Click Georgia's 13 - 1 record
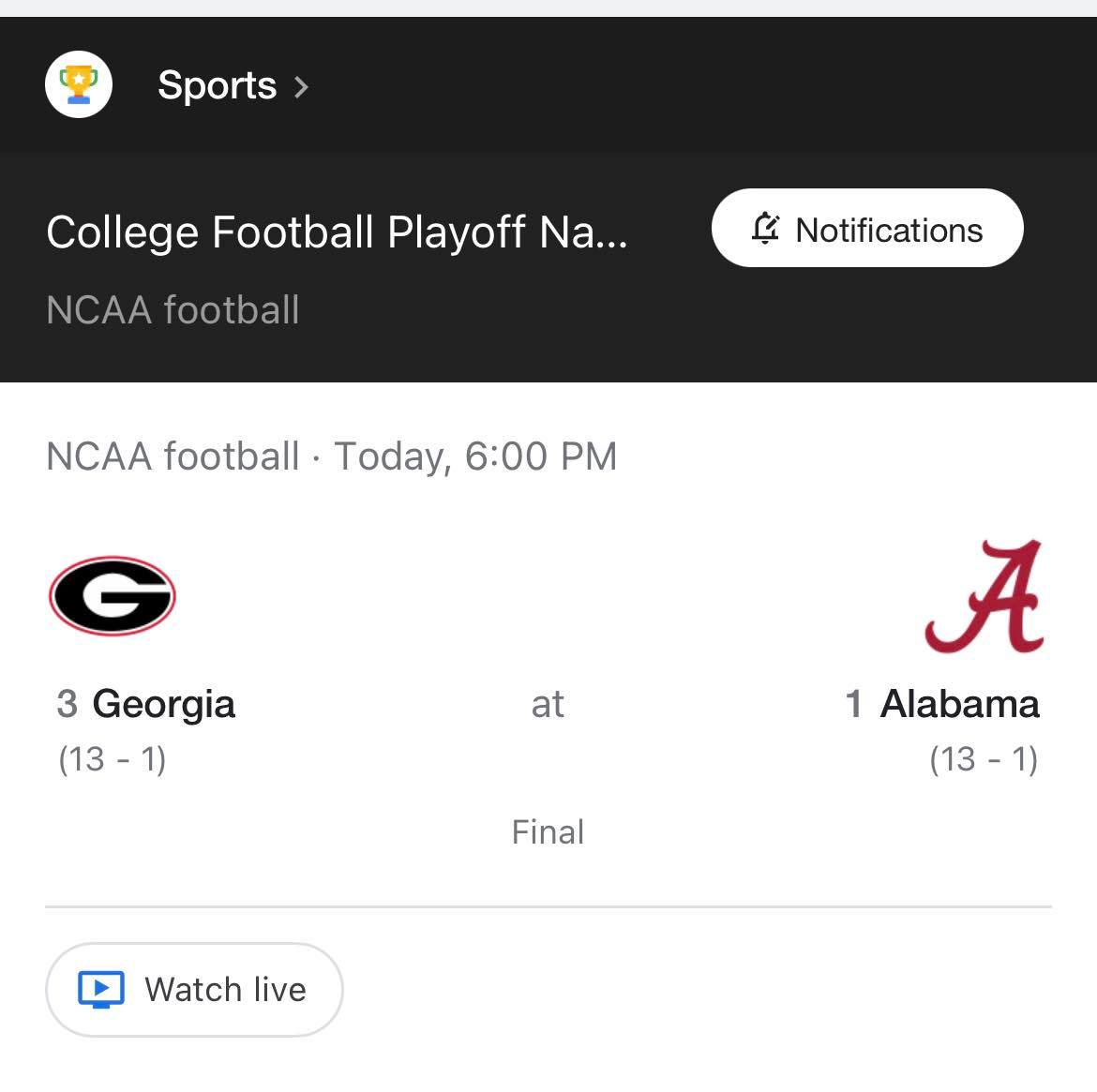The image size is (1097, 1092). [x=113, y=758]
